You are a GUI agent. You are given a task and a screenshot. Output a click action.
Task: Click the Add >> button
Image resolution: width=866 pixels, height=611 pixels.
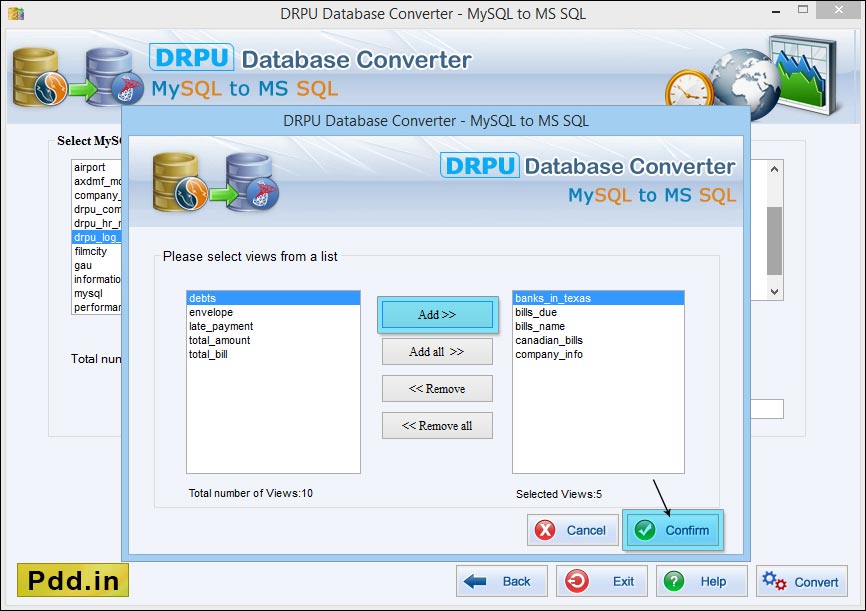click(436, 314)
